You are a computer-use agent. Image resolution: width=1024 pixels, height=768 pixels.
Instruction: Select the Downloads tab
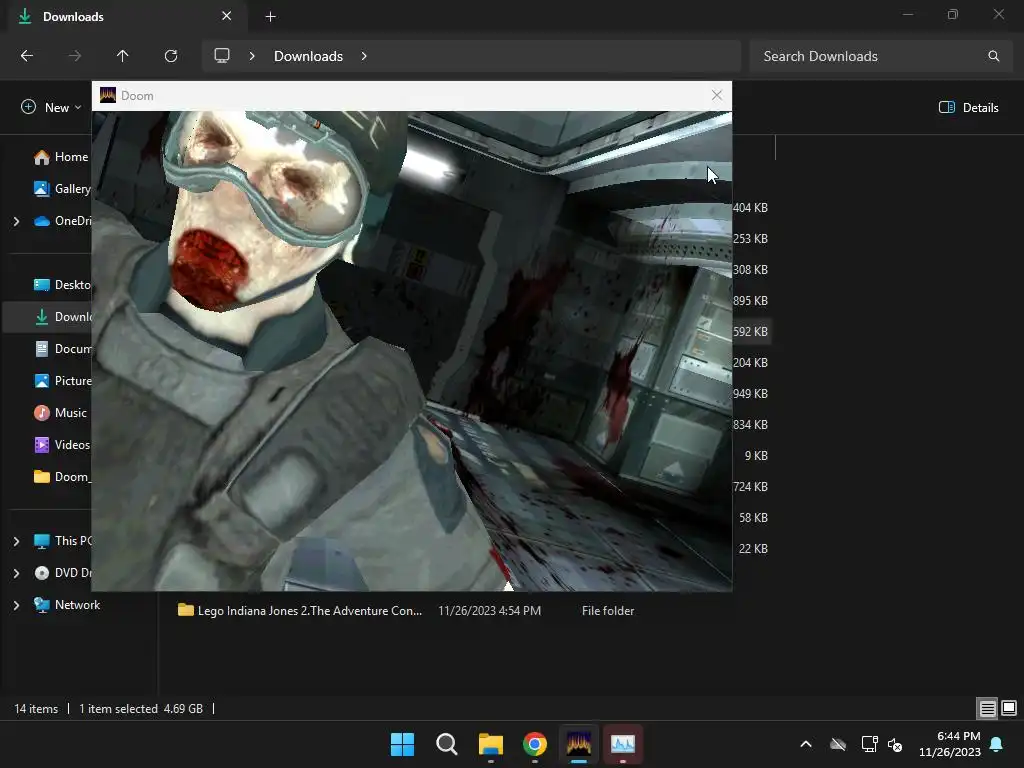(x=128, y=16)
